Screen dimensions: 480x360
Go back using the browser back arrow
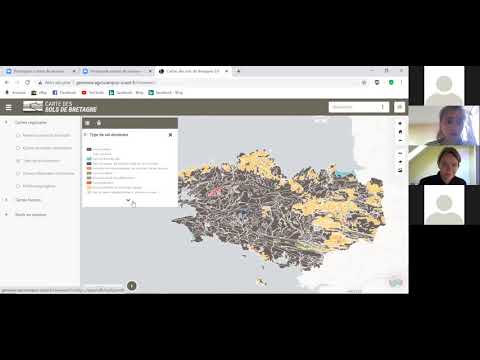(7, 82)
